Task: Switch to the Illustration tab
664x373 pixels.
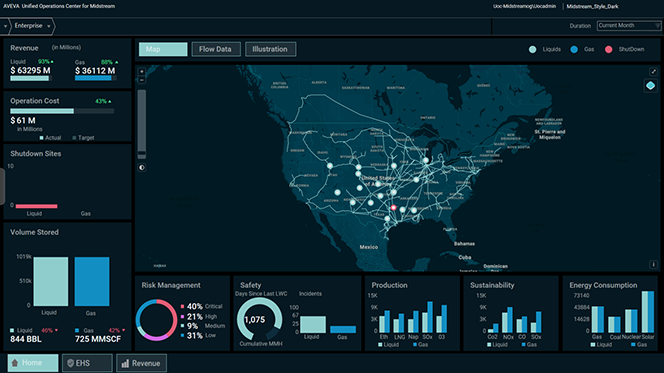Action: click(x=270, y=49)
